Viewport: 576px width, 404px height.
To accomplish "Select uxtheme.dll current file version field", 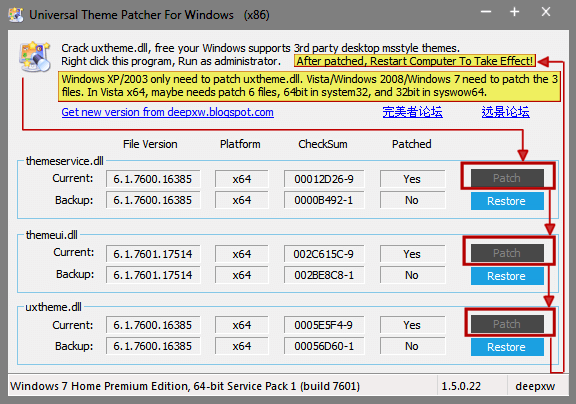I will pos(153,325).
